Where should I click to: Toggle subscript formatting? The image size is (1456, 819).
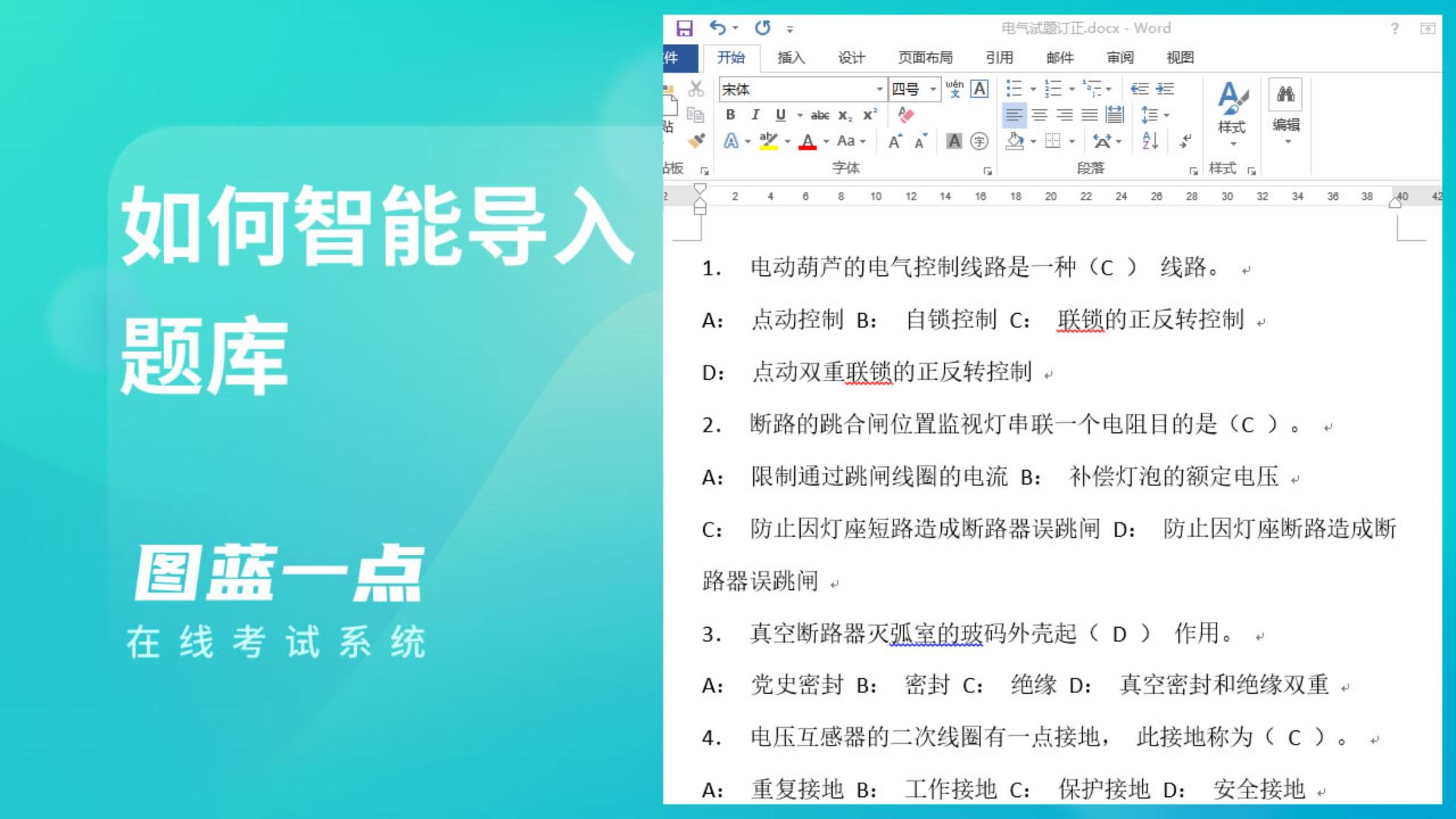point(845,115)
